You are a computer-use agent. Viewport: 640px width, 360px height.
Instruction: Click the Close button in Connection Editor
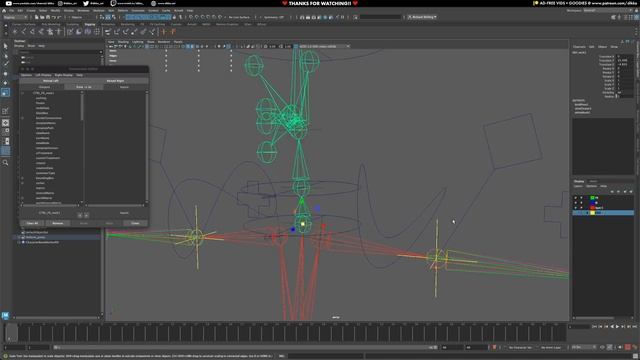(135, 223)
